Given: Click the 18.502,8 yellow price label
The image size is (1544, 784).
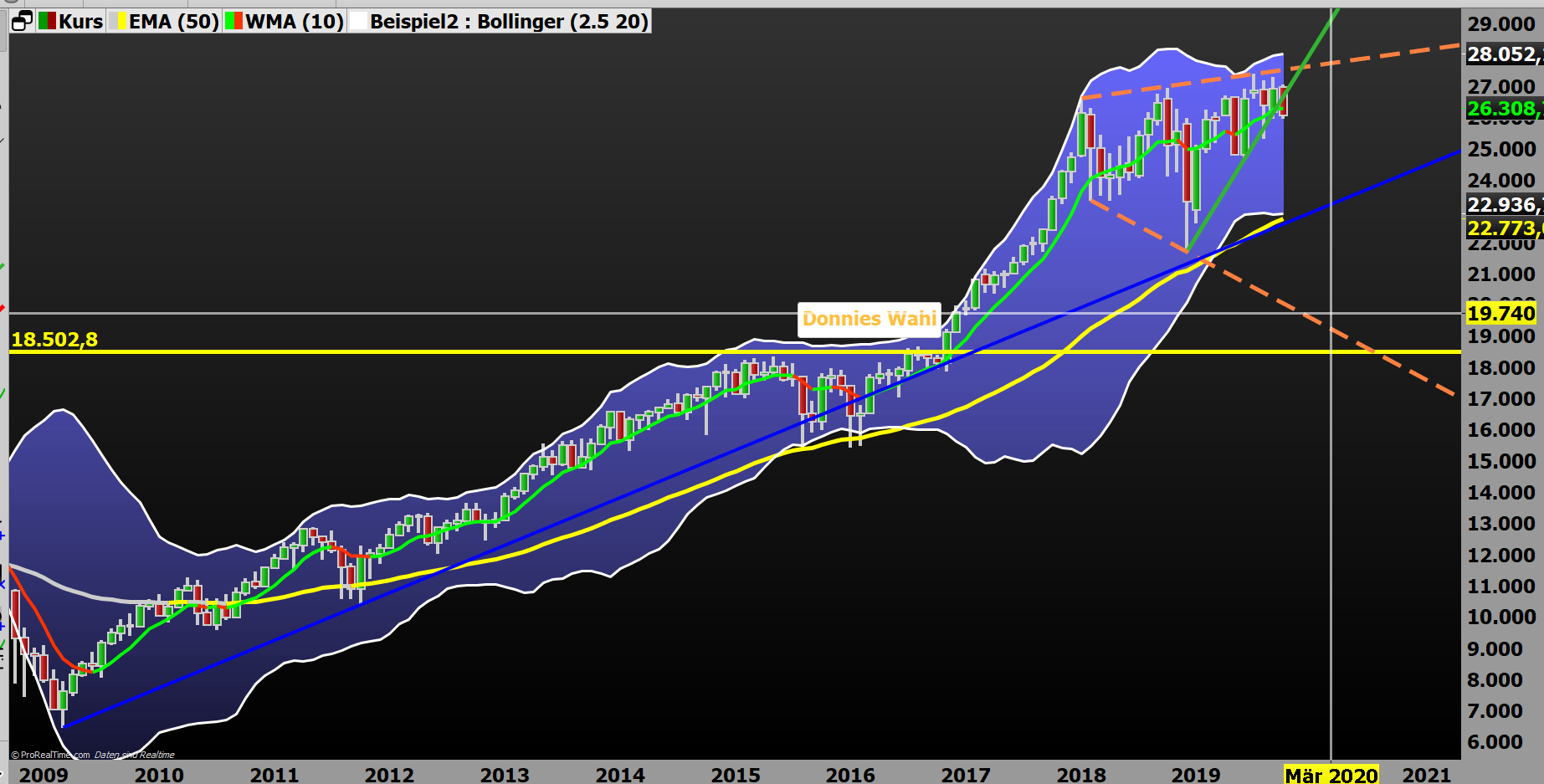Looking at the screenshot, I should pyautogui.click(x=54, y=340).
